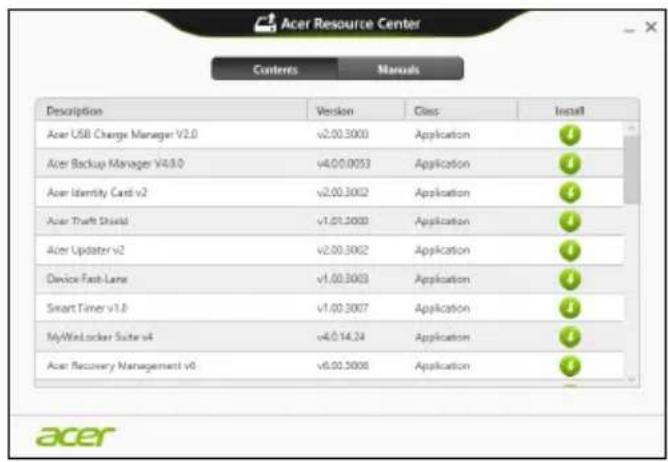The width and height of the screenshot is (668, 462).
Task: Select the Smart Timer v1.0 text
Action: (x=86, y=308)
